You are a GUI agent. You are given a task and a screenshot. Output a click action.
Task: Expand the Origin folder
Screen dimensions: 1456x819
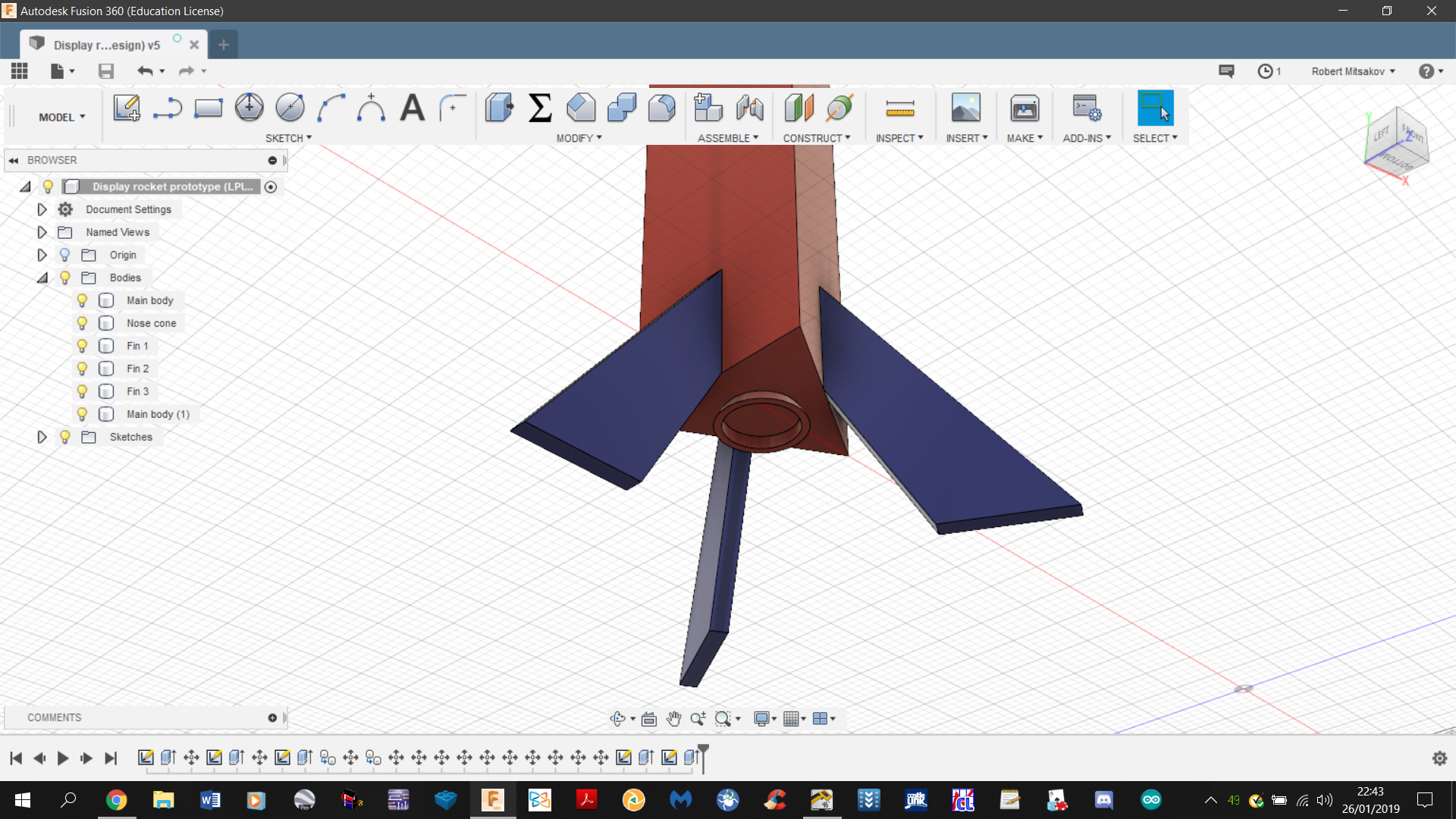click(42, 255)
